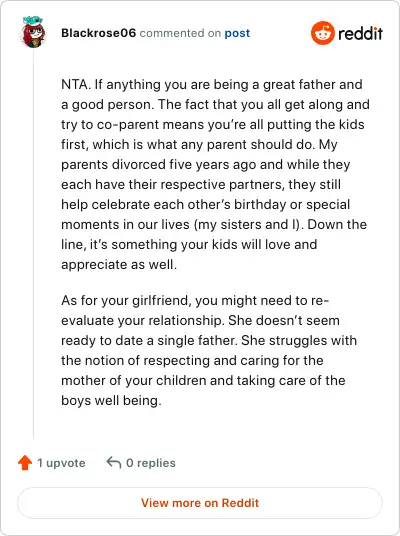
Task: Collapse comment via vertical thread line
Action: pos(34,245)
